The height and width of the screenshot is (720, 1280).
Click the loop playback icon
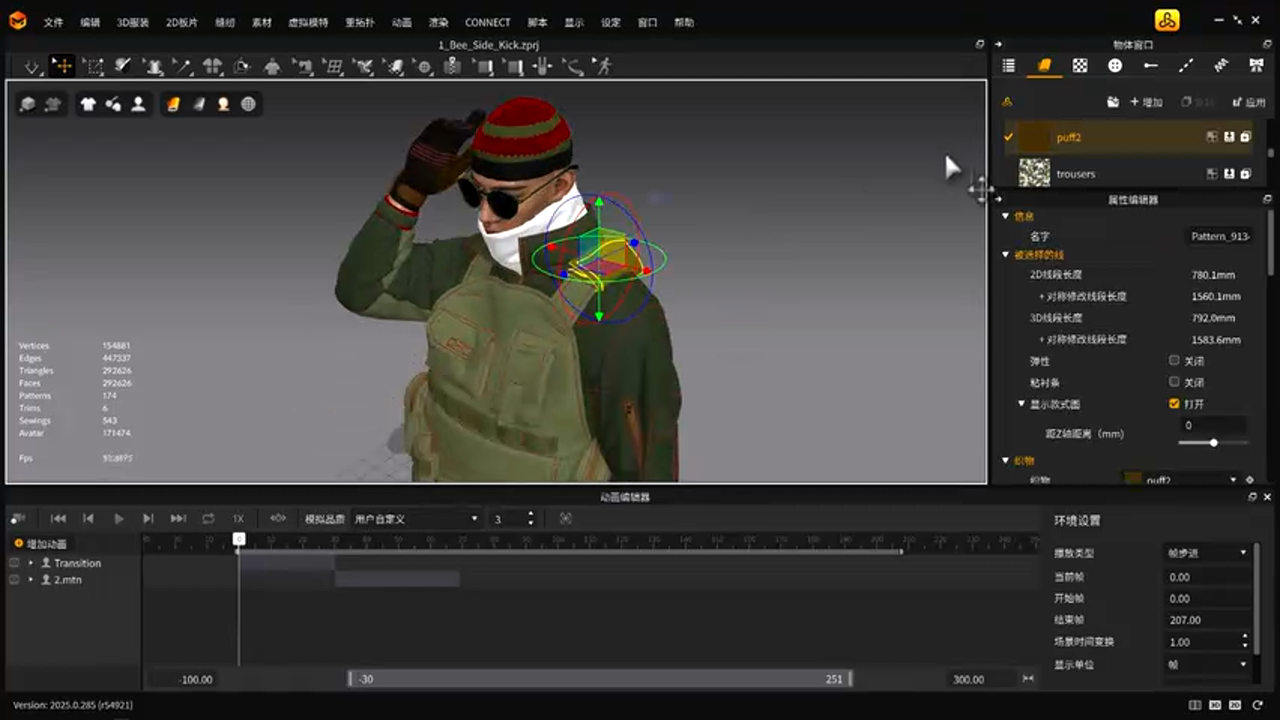pyautogui.click(x=208, y=518)
